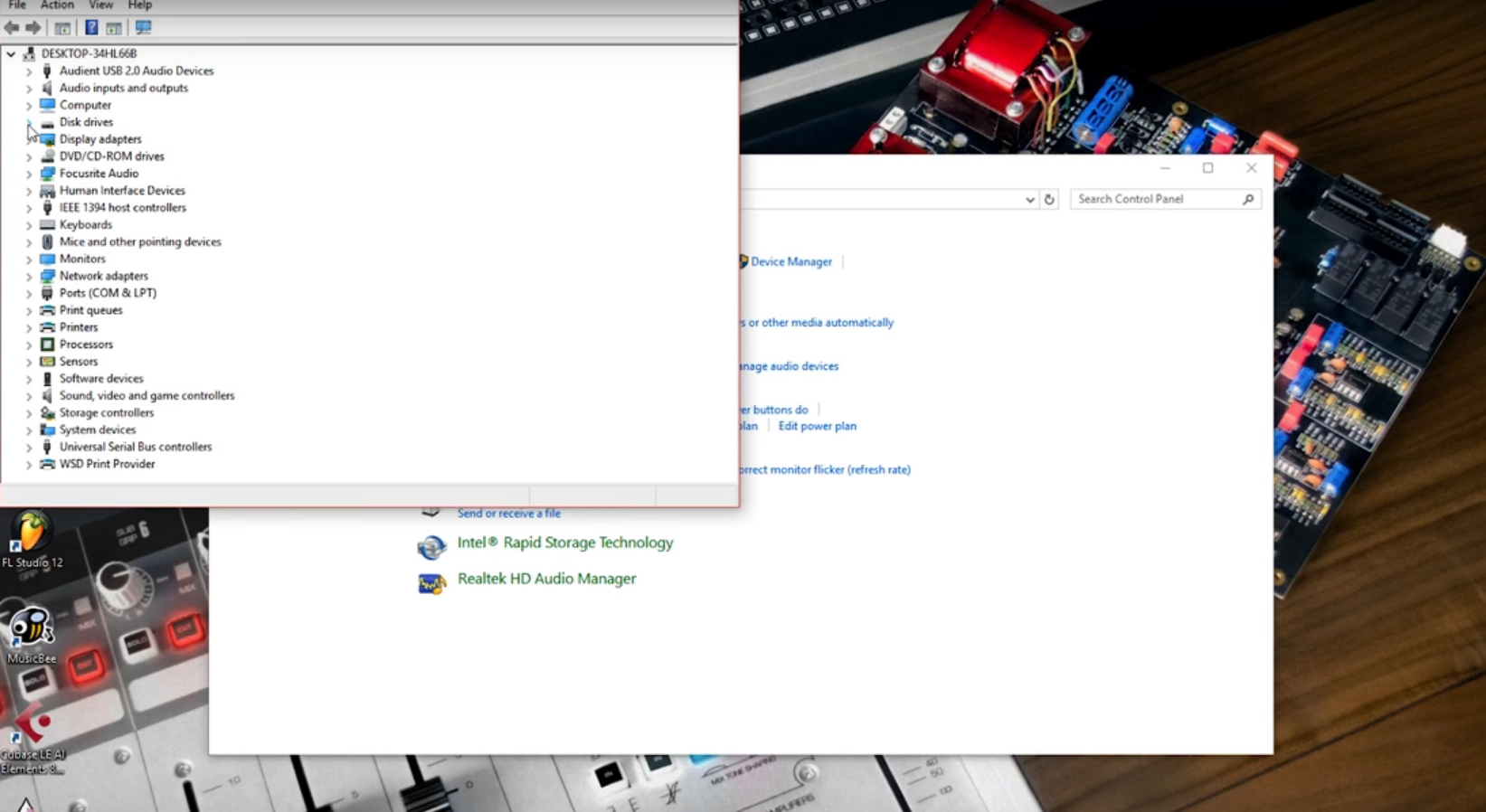Select the Processors chip icon

click(x=47, y=345)
